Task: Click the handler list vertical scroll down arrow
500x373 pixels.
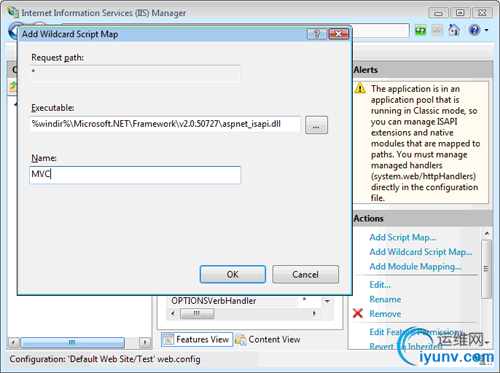Action: [327, 301]
